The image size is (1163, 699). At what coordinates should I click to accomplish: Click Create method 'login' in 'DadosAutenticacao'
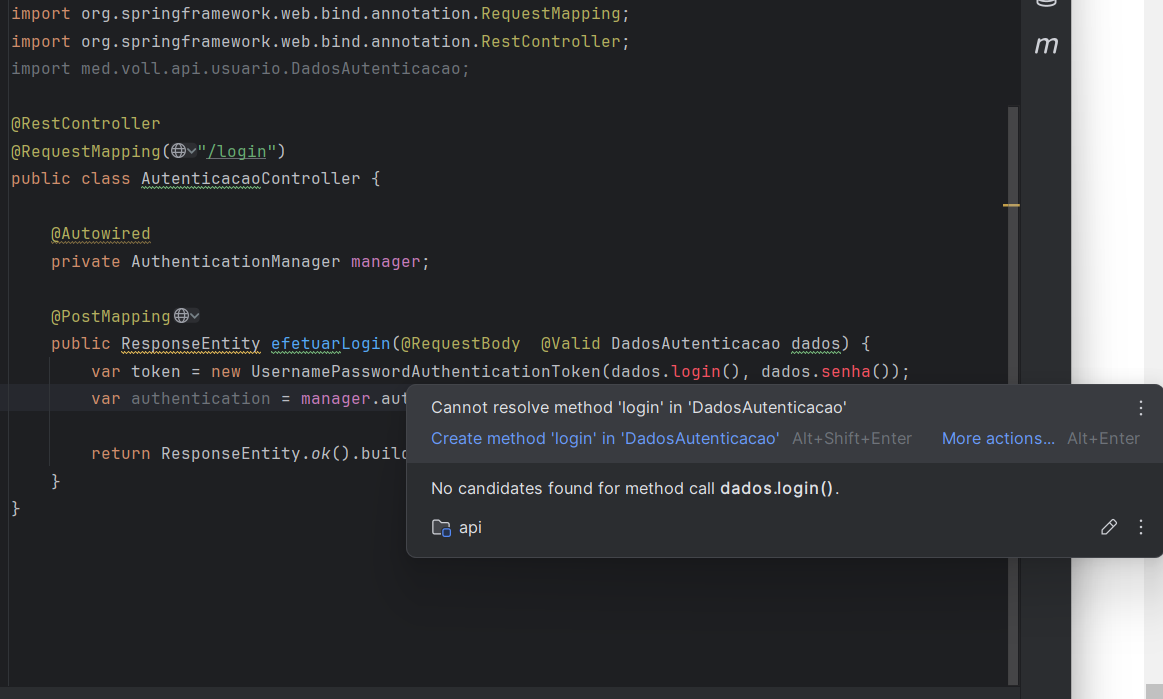click(605, 438)
